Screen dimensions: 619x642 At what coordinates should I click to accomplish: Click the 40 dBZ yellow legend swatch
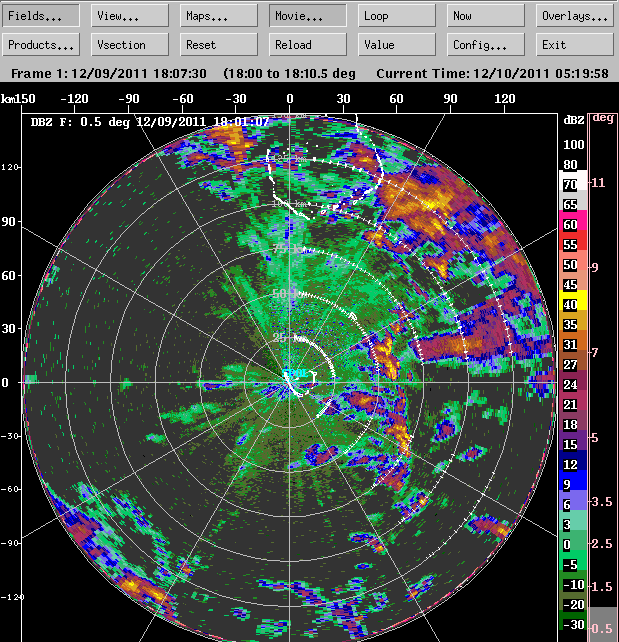click(x=571, y=304)
